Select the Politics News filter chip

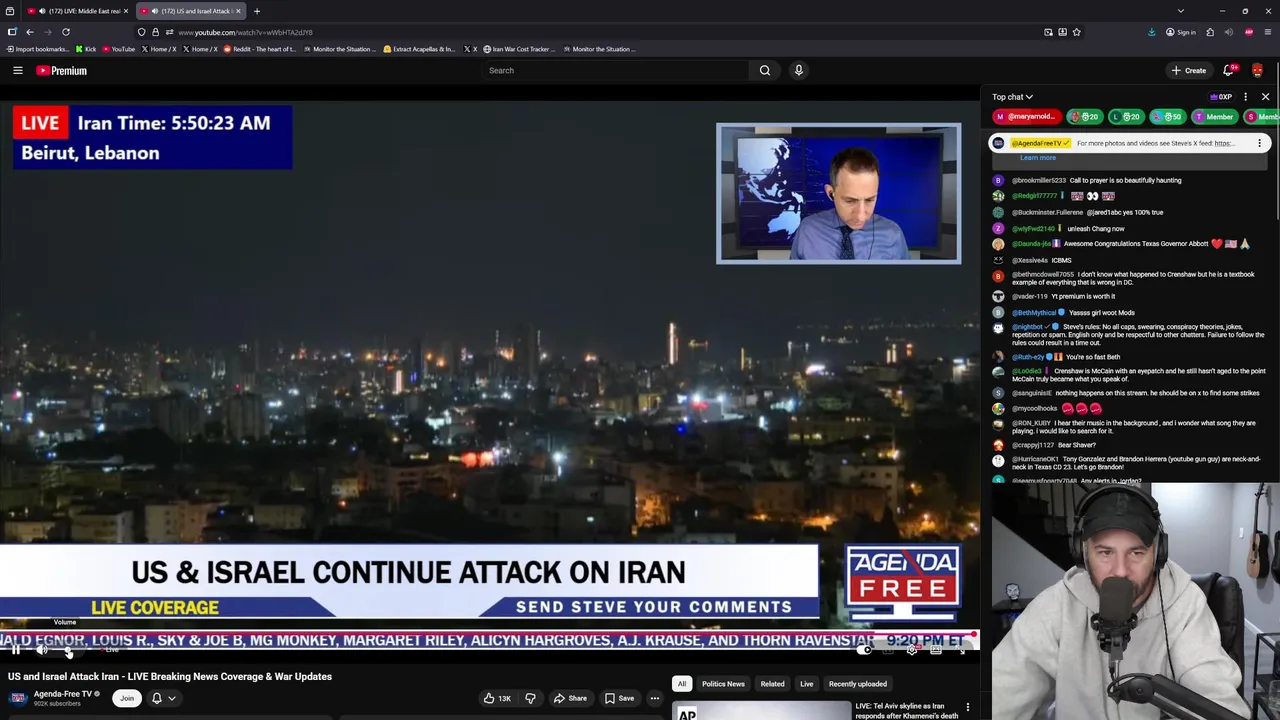723,684
